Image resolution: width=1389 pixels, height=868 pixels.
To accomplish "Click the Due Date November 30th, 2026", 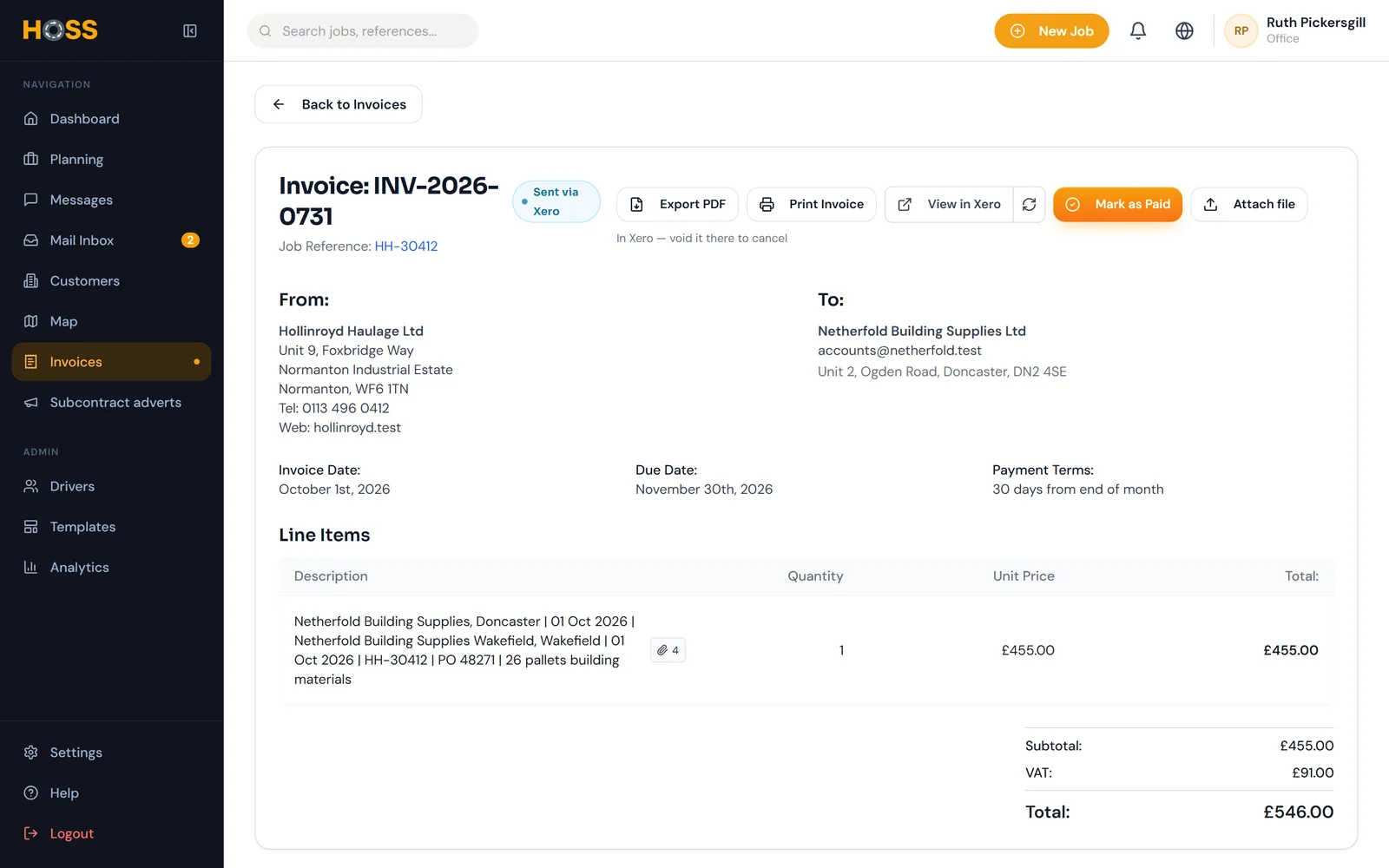I will 704,490.
